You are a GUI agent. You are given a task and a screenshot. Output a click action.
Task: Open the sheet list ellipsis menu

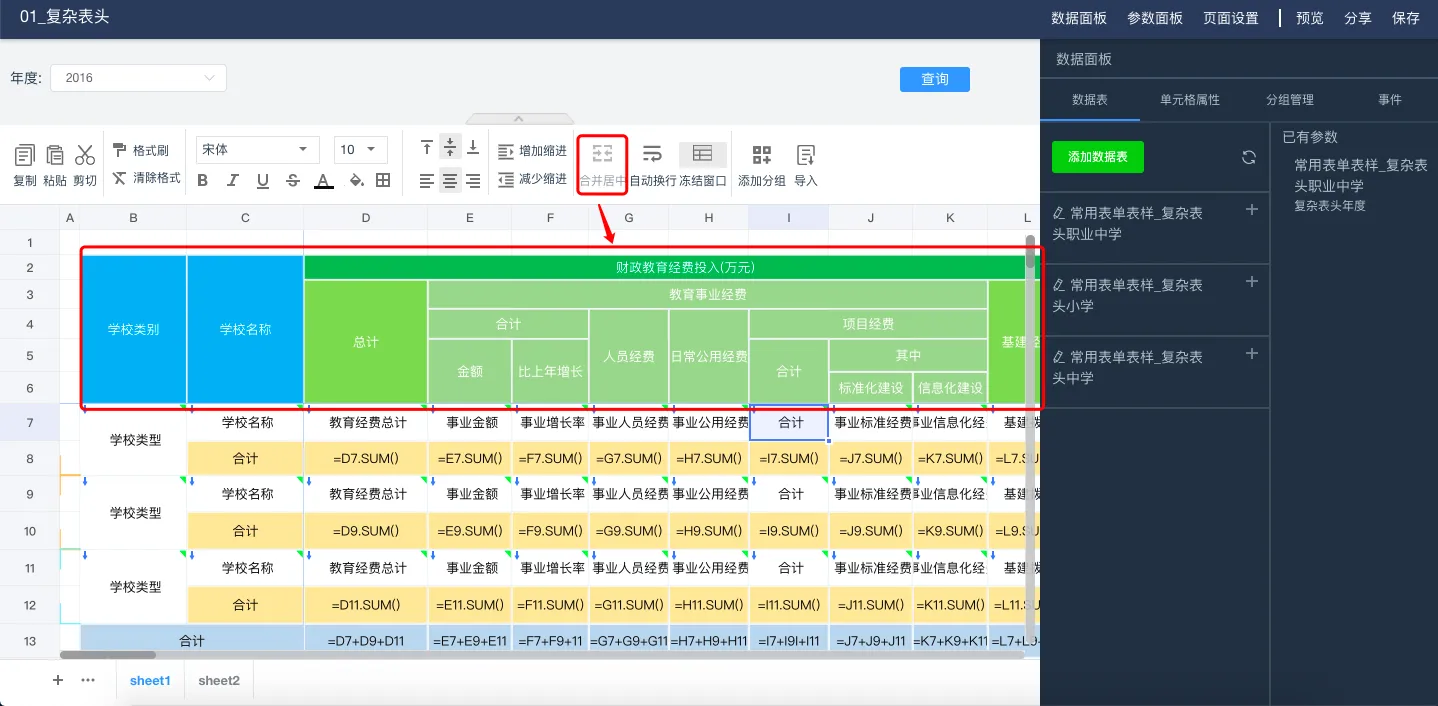tap(88, 680)
